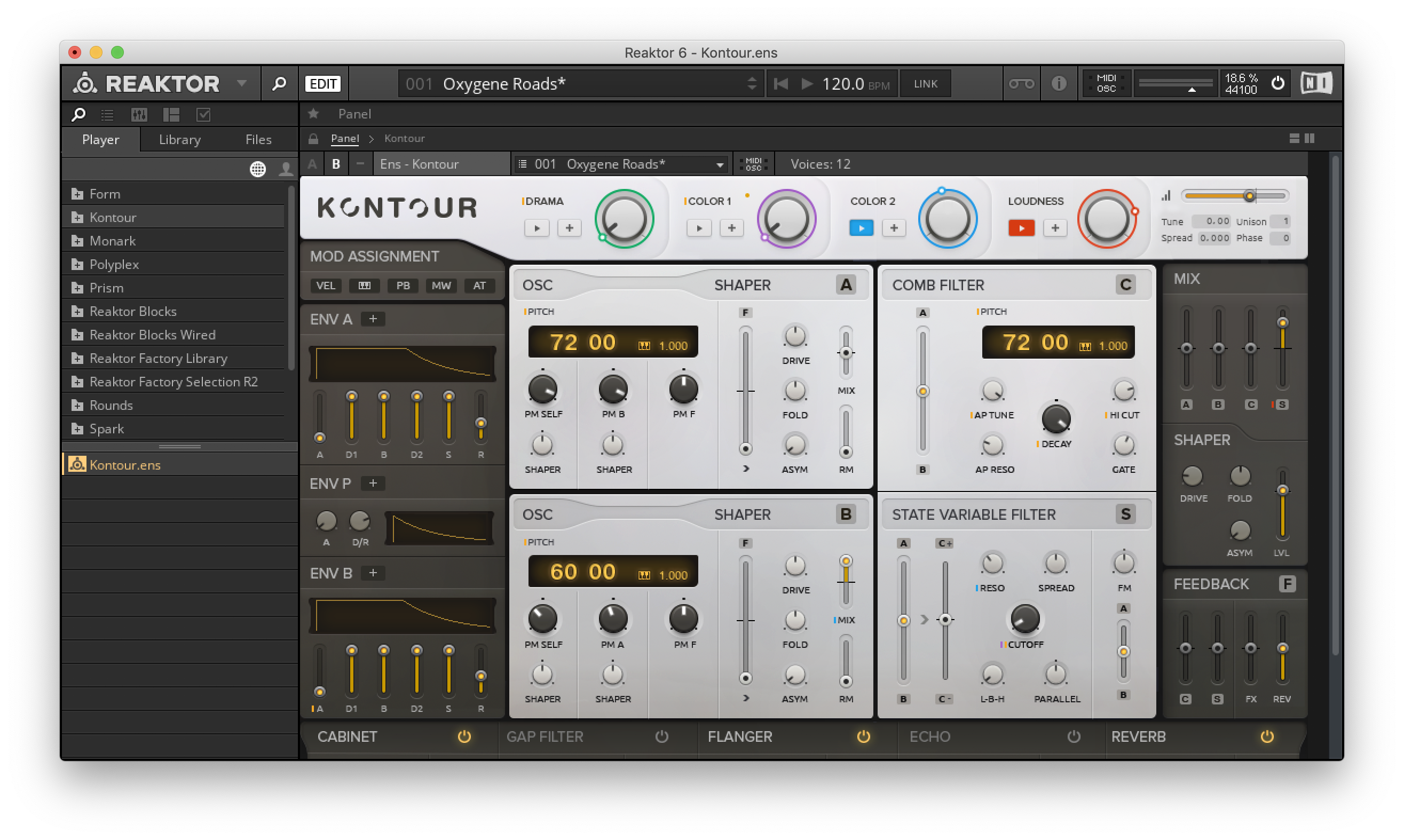The image size is (1404, 840).
Task: Toggle the FLANGER power button
Action: coord(863,736)
